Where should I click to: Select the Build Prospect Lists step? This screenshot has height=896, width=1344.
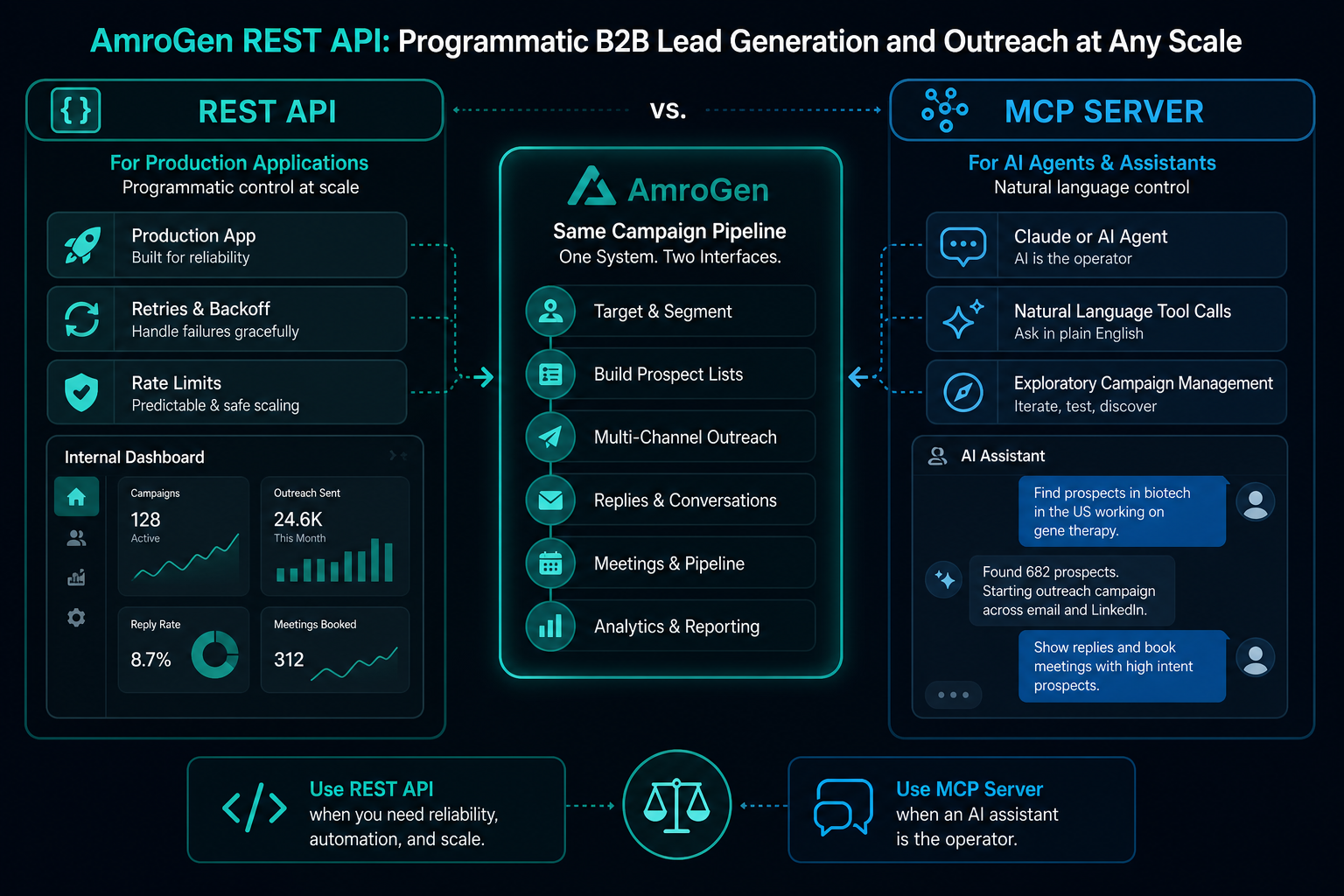pyautogui.click(x=670, y=374)
